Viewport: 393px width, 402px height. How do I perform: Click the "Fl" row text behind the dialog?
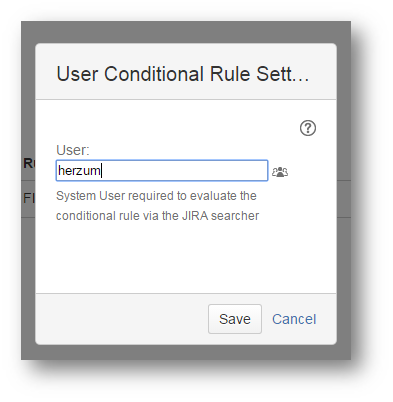29,199
